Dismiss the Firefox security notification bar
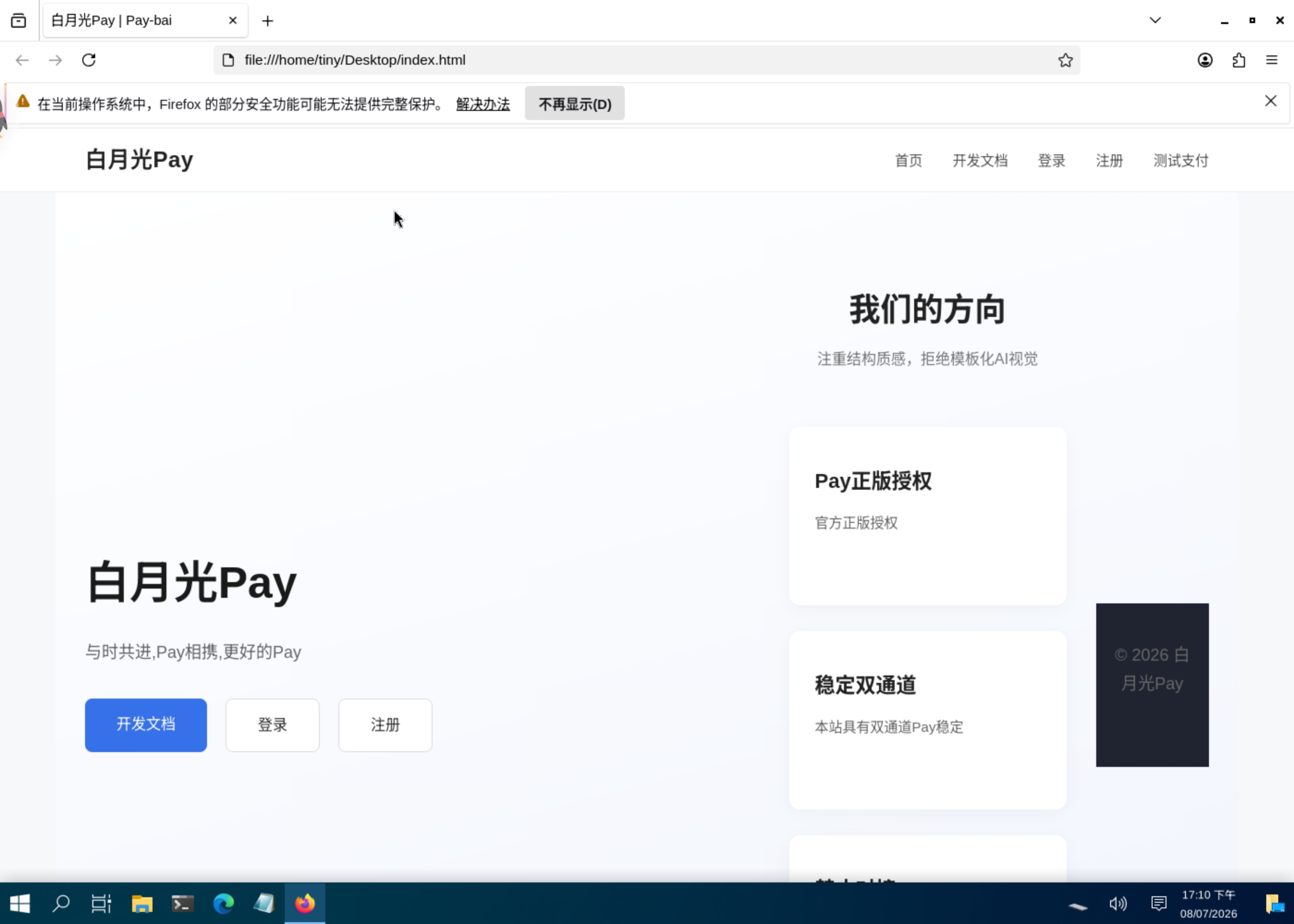This screenshot has height=924, width=1294. 1270,101
